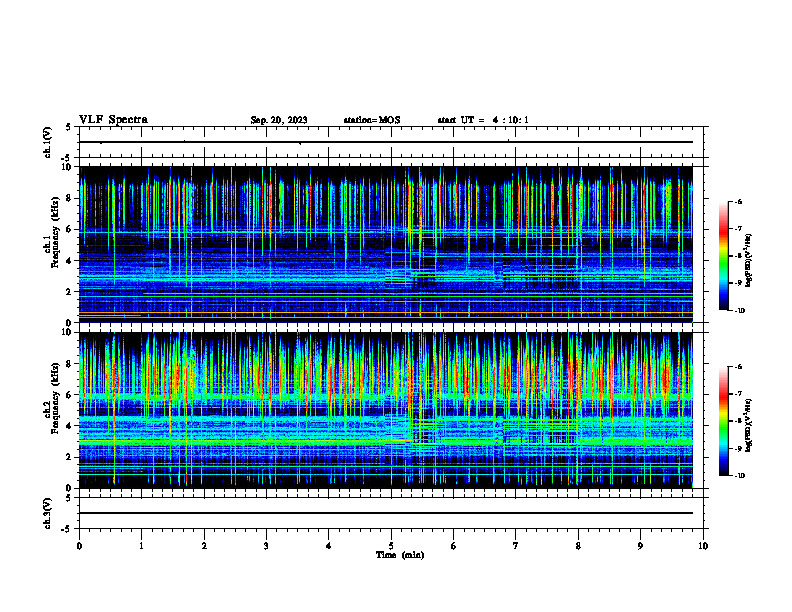792x612 pixels.
Task: Click the "VLF Spectra" plot title
Action: point(113,120)
